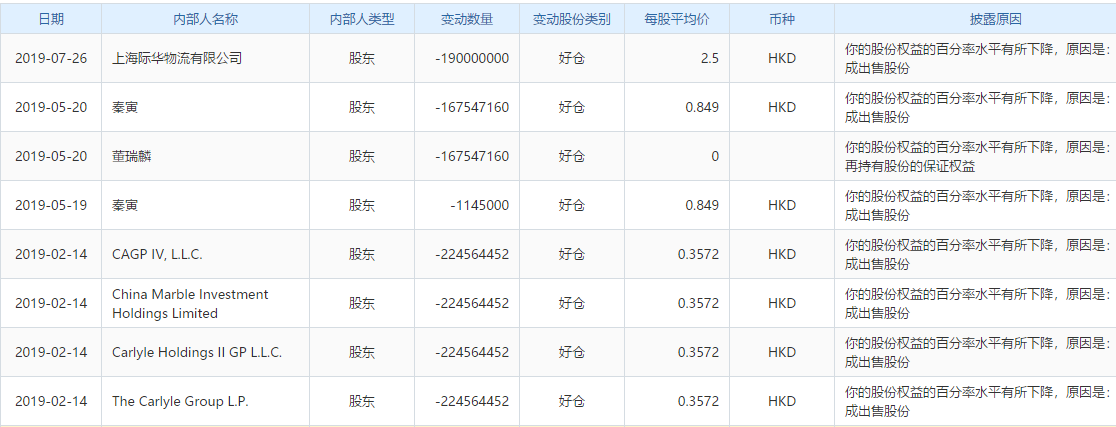Click -224564452 in the CAGP IV row
This screenshot has width=1116, height=427.
467,254
